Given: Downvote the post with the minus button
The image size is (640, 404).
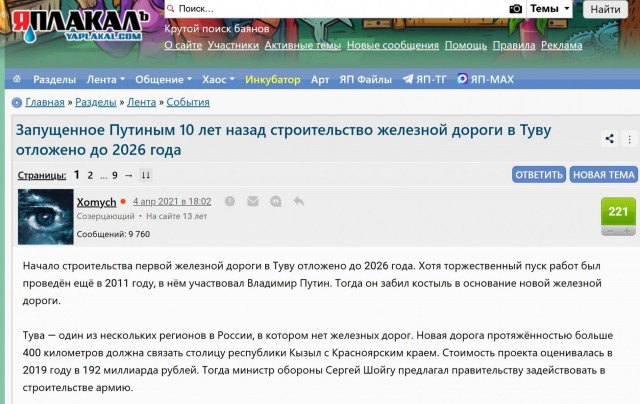Looking at the screenshot, I should click(x=610, y=231).
